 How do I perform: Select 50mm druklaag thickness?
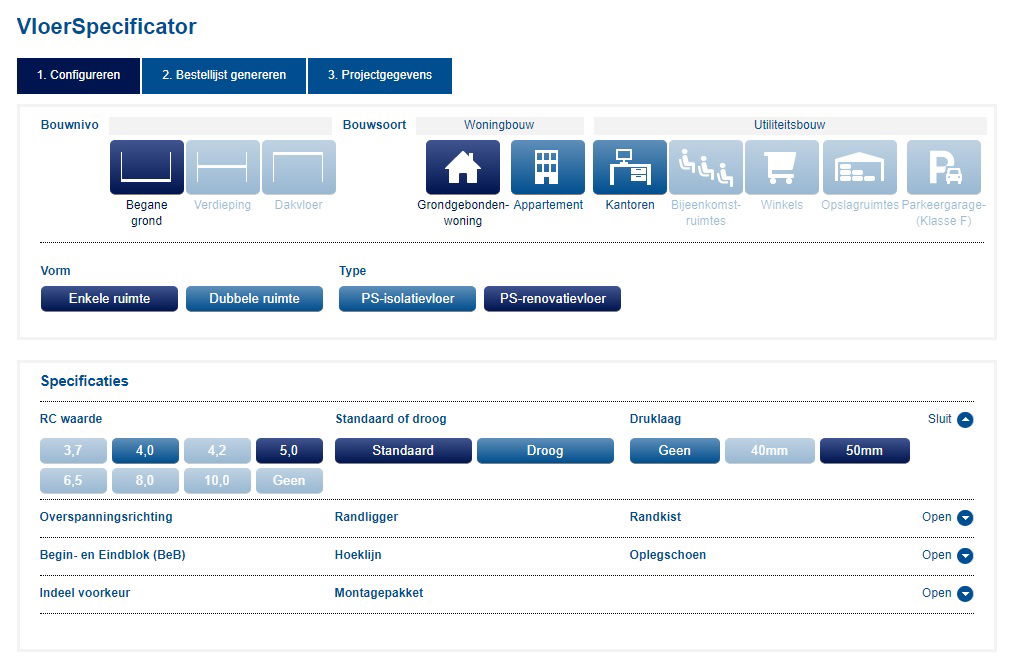864,451
